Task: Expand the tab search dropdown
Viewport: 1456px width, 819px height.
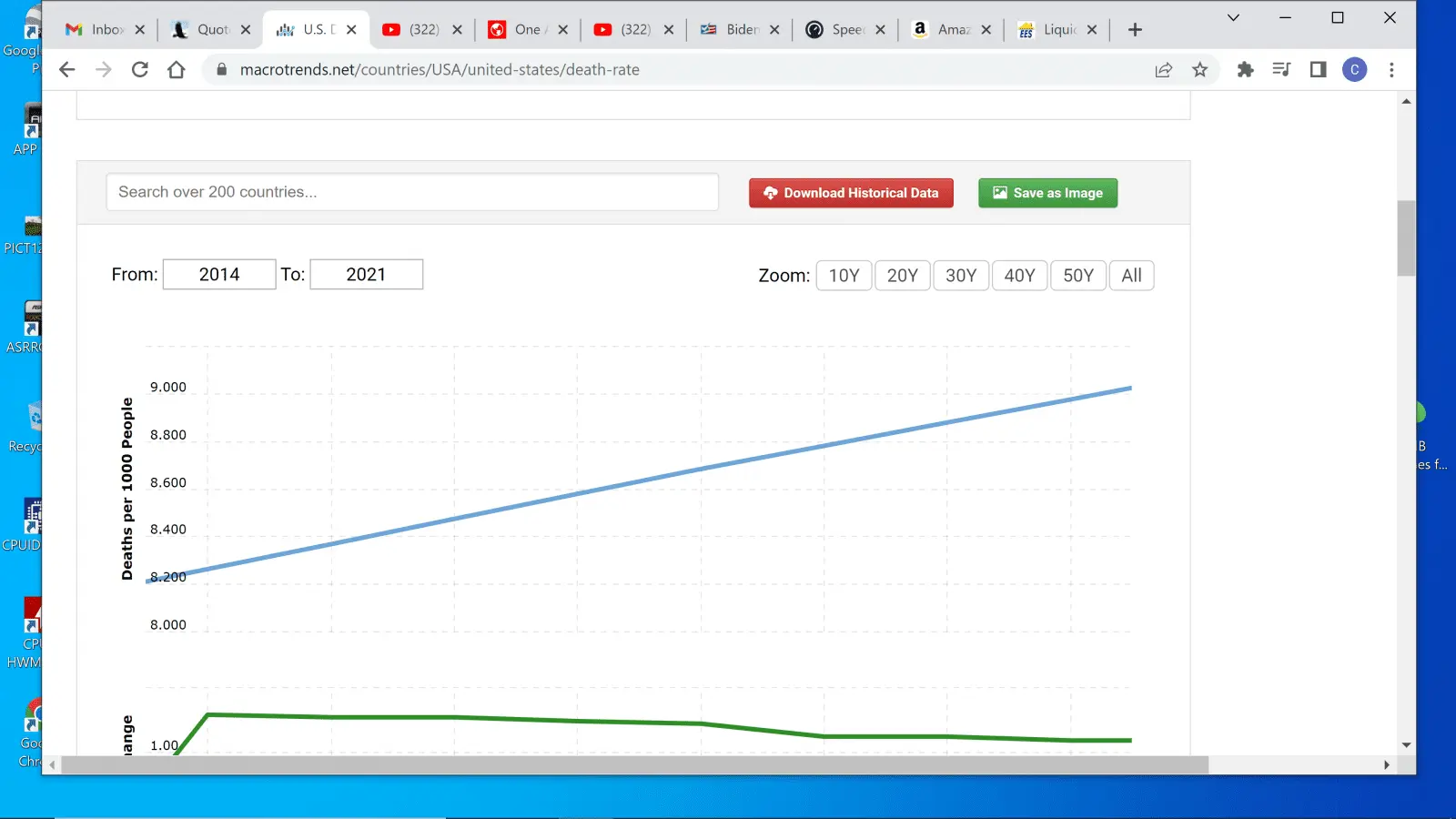Action: pos(1234,17)
